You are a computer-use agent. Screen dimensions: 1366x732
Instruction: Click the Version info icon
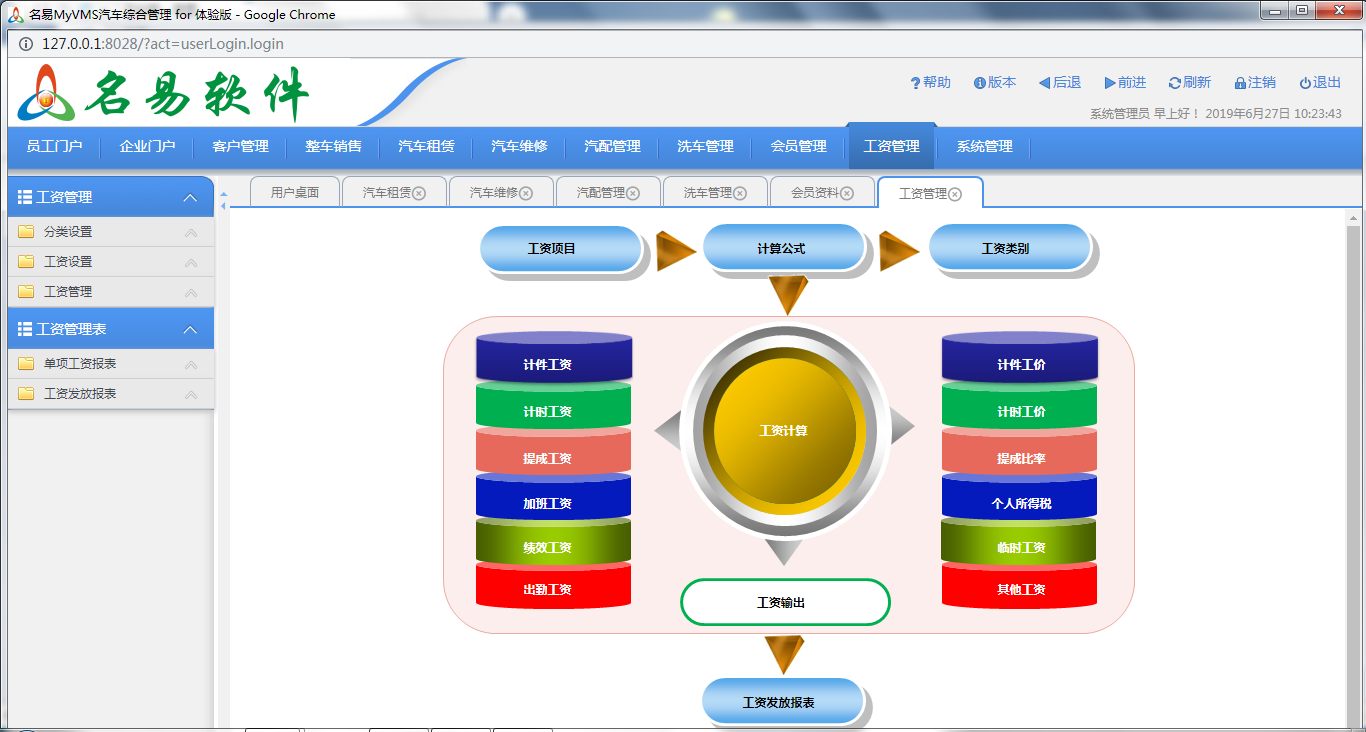(x=980, y=83)
